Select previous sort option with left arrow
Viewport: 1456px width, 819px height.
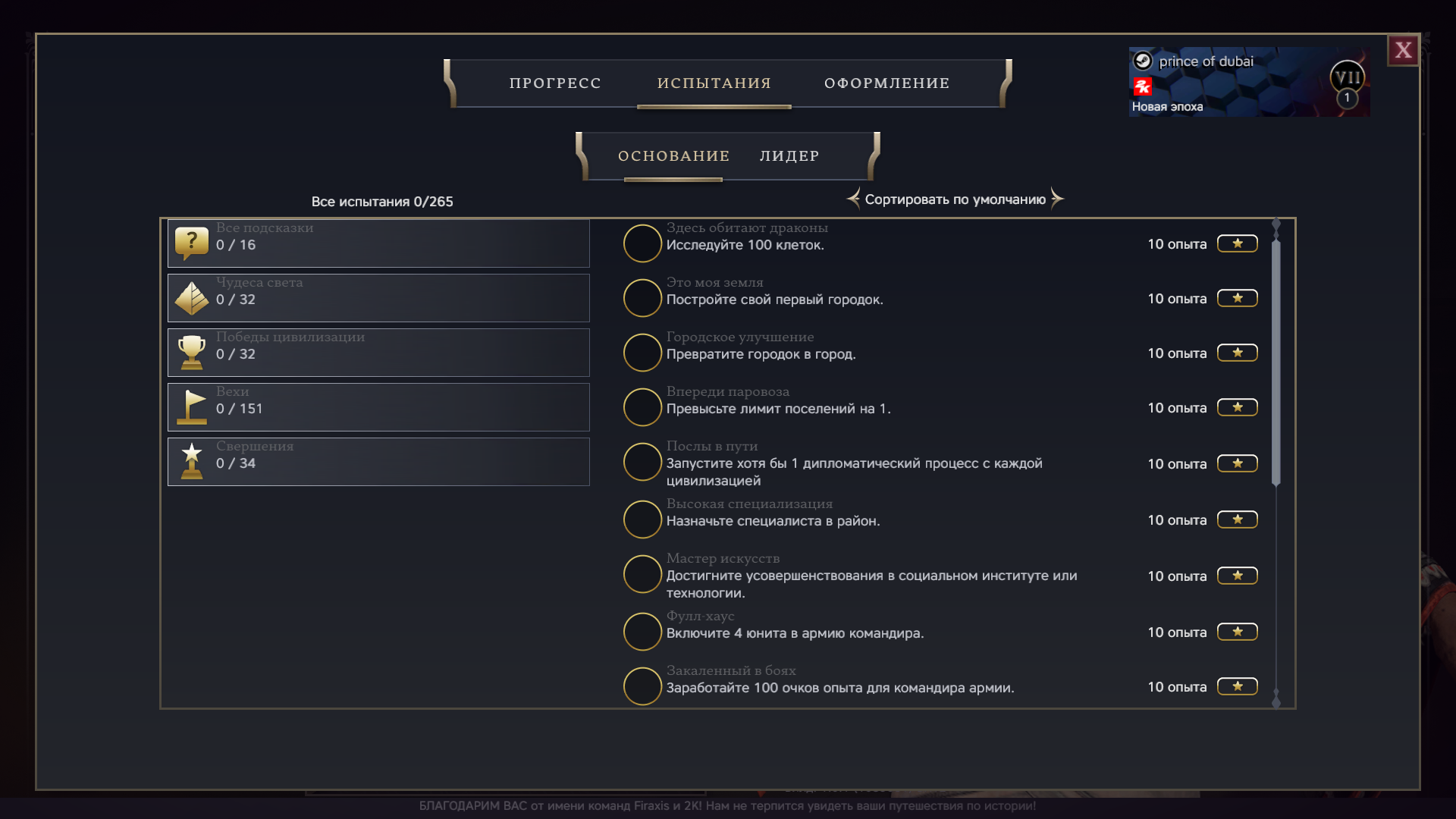(853, 199)
